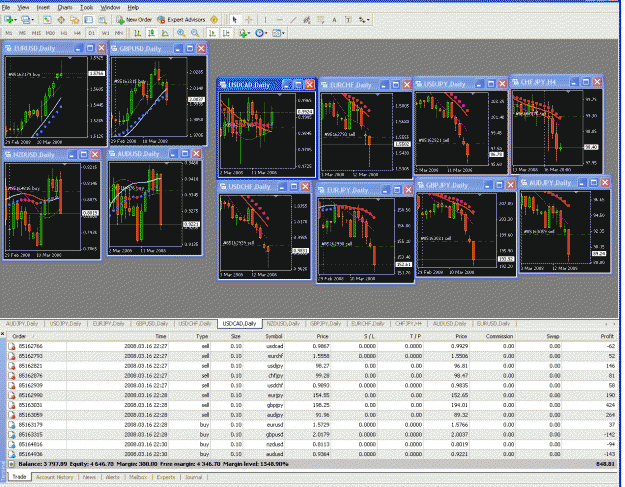The image size is (625, 487).
Task: Select the Fibonacci retracement tool
Action: (320, 20)
